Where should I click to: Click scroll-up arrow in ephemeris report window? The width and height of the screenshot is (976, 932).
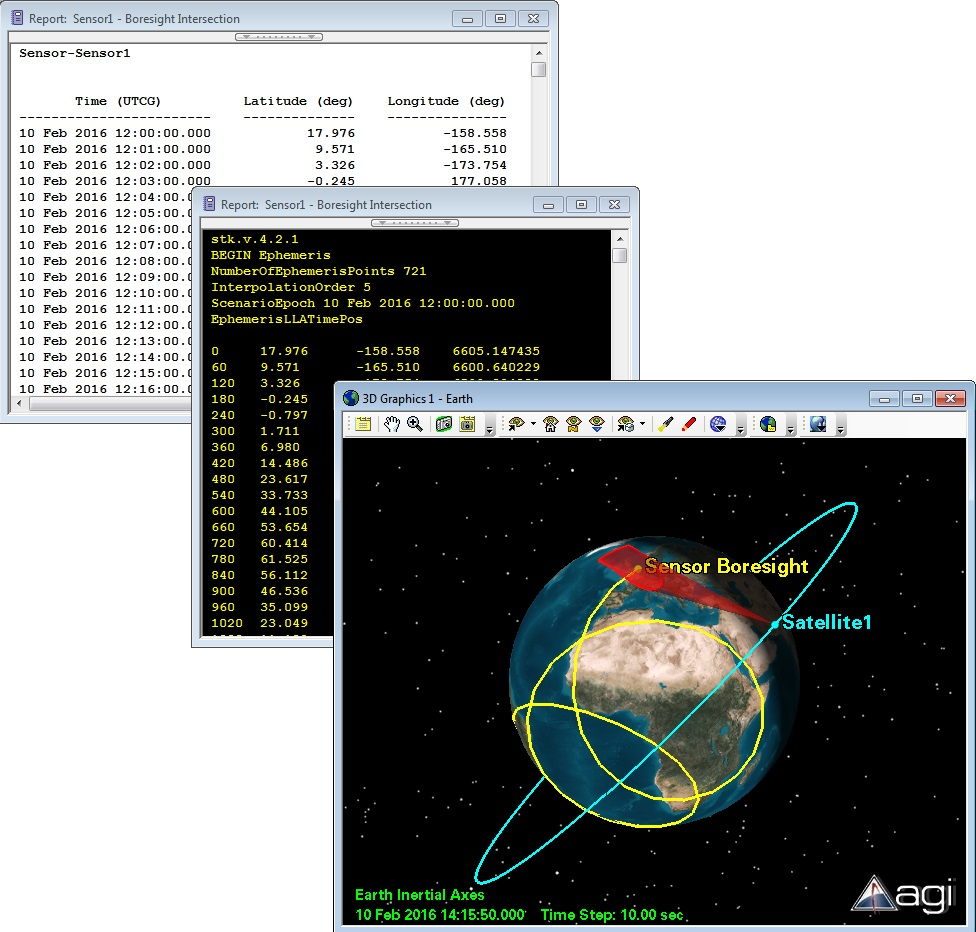[620, 239]
